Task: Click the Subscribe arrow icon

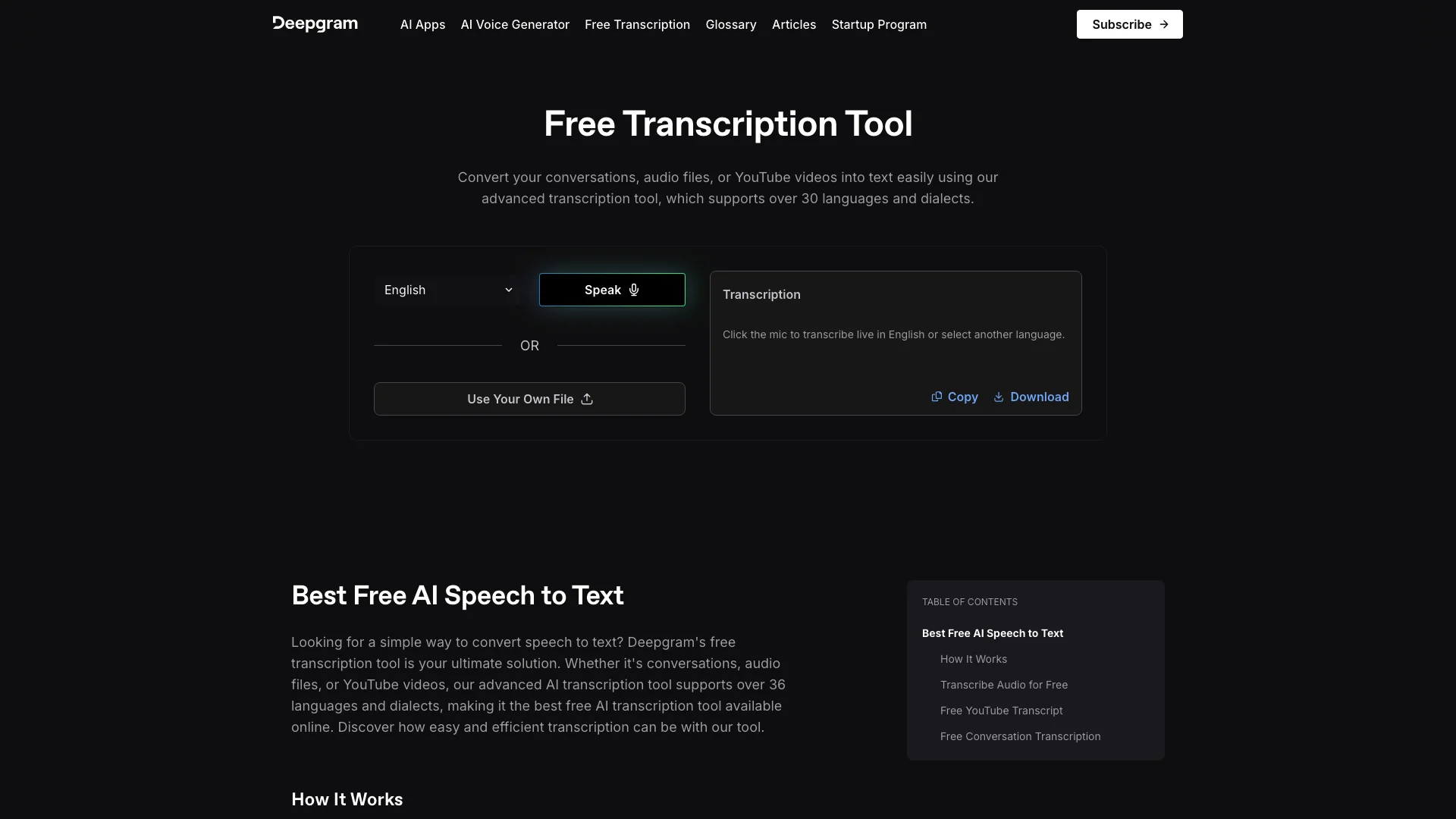Action: click(1164, 24)
